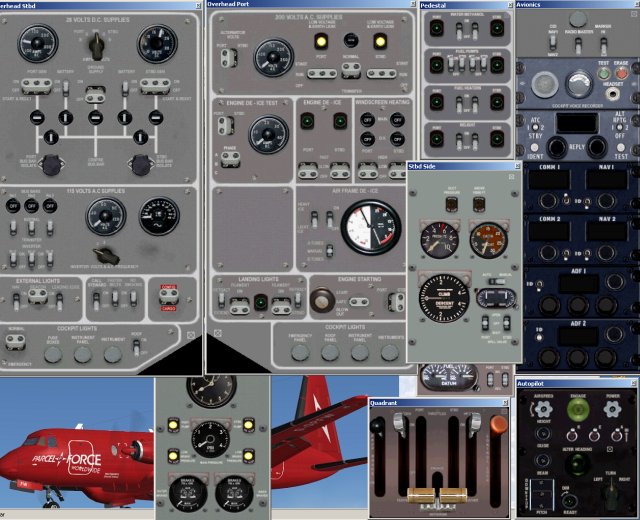Image resolution: width=640 pixels, height=520 pixels.
Task: Click the Headset jack on voice recorder
Action: tap(613, 95)
